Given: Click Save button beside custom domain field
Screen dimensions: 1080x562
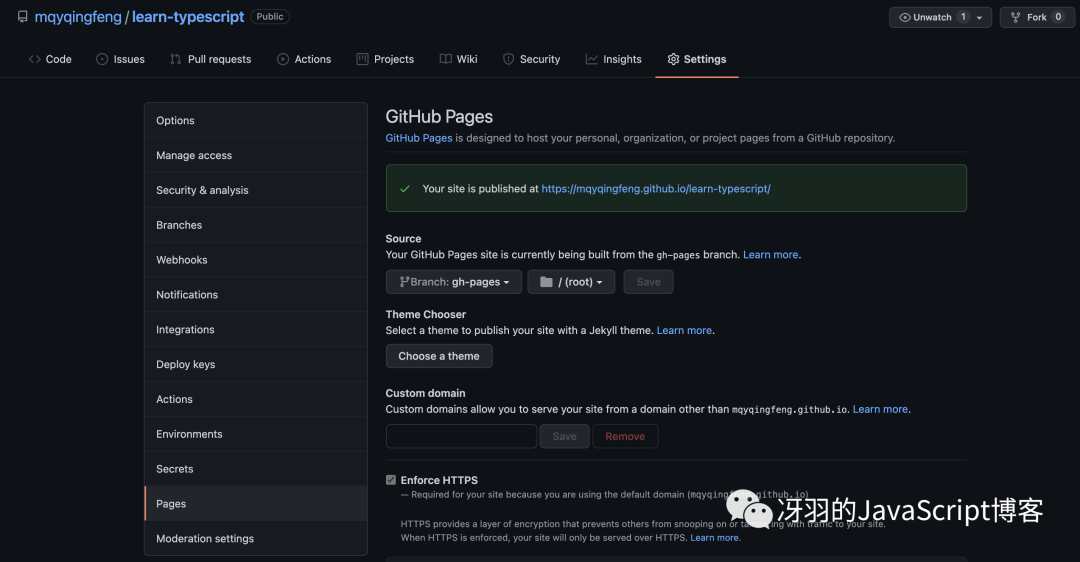Looking at the screenshot, I should (564, 437).
